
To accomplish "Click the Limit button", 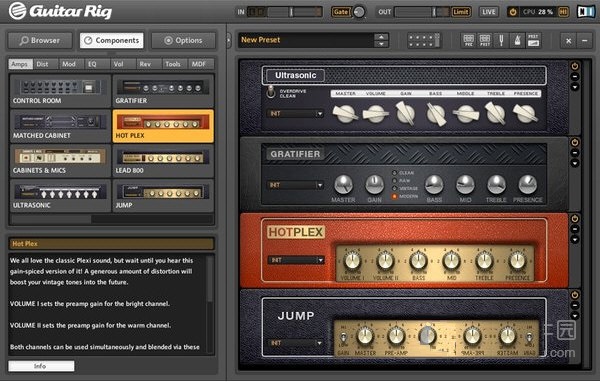I will tap(461, 12).
